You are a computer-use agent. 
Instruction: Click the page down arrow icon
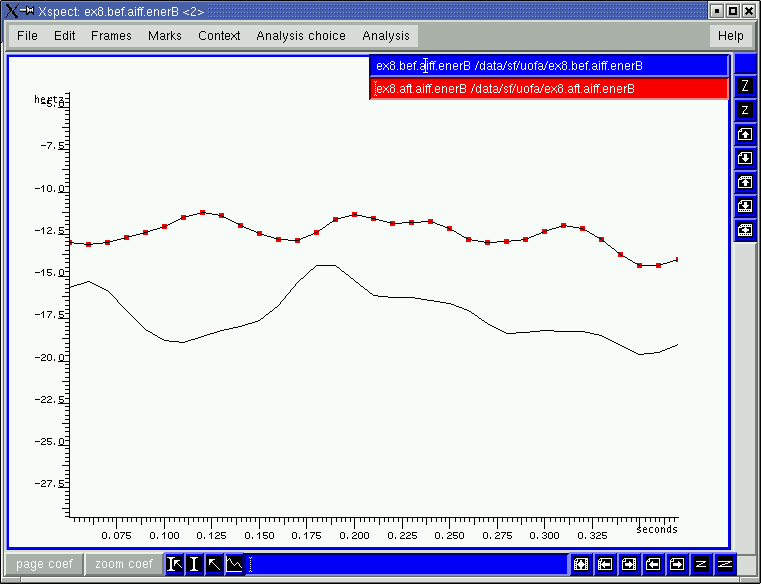(x=745, y=158)
